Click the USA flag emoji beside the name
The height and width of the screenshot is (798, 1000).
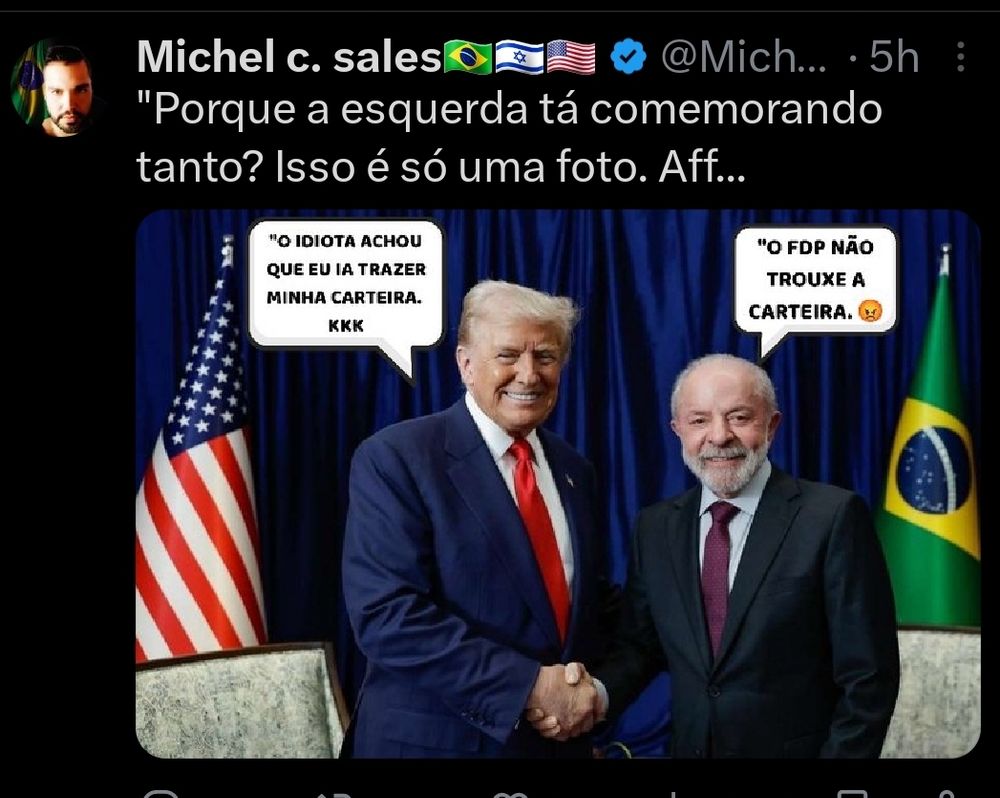(571, 57)
